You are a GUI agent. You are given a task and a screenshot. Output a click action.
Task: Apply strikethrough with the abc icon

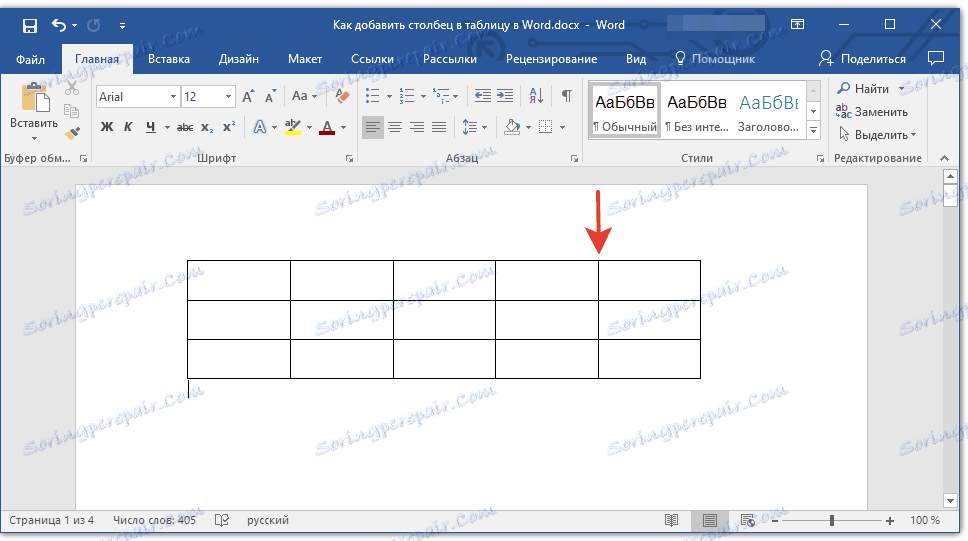pyautogui.click(x=185, y=127)
